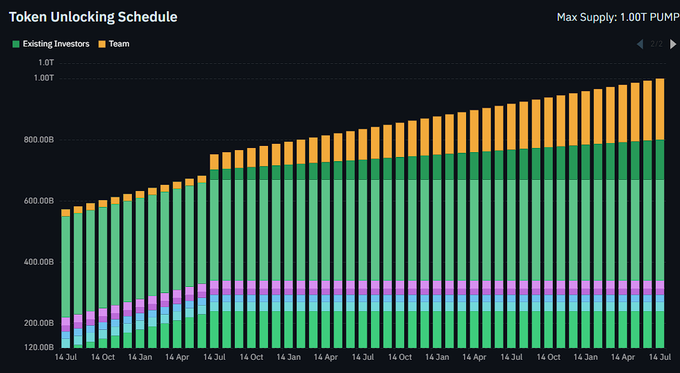This screenshot has height=373, width=680.
Task: Click the Max Supply 1.00T PUMP label
Action: pyautogui.click(x=618, y=17)
